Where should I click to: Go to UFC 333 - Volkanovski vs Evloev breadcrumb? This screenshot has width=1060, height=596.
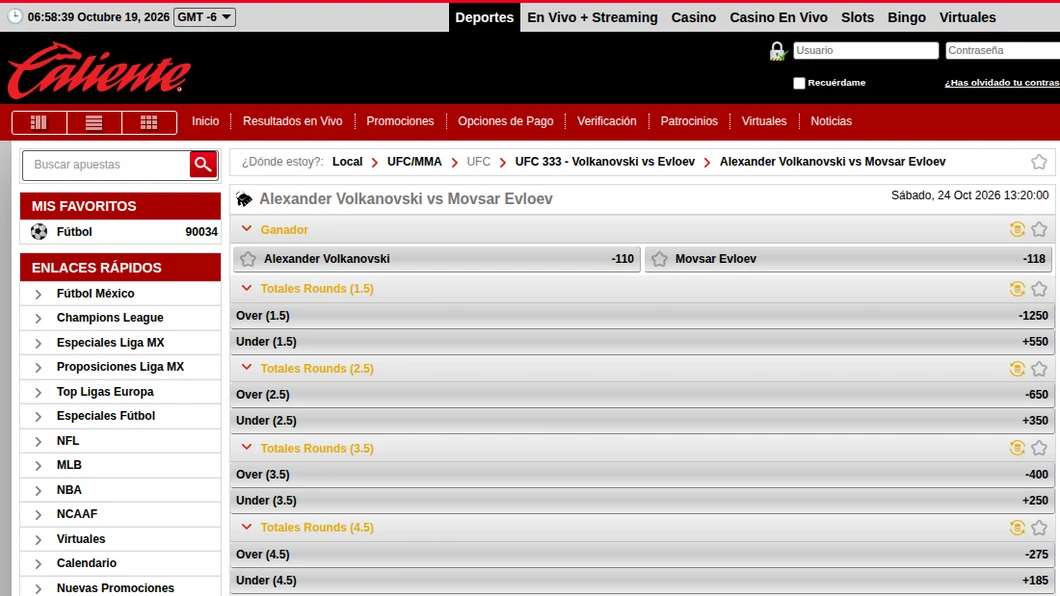[x=605, y=162]
